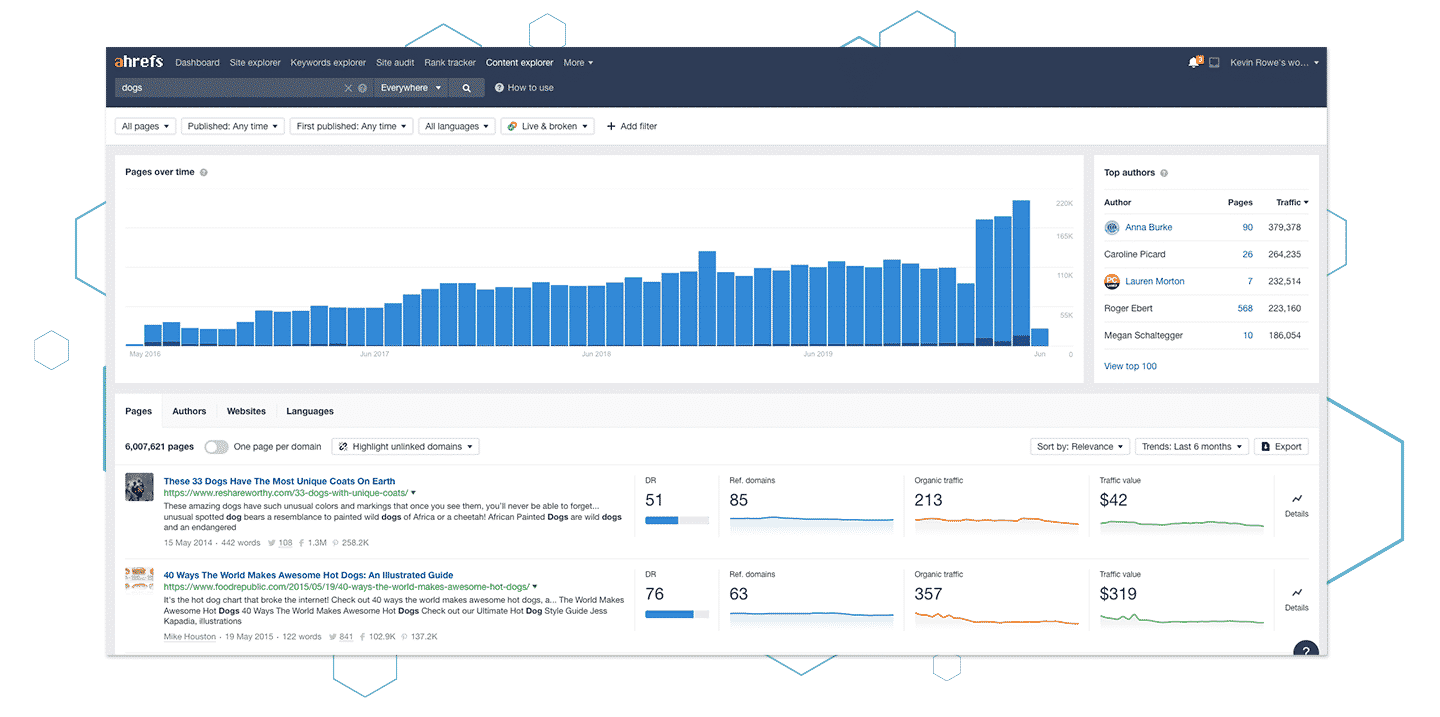Open Site explorer
The height and width of the screenshot is (717, 1440).
pyautogui.click(x=255, y=62)
